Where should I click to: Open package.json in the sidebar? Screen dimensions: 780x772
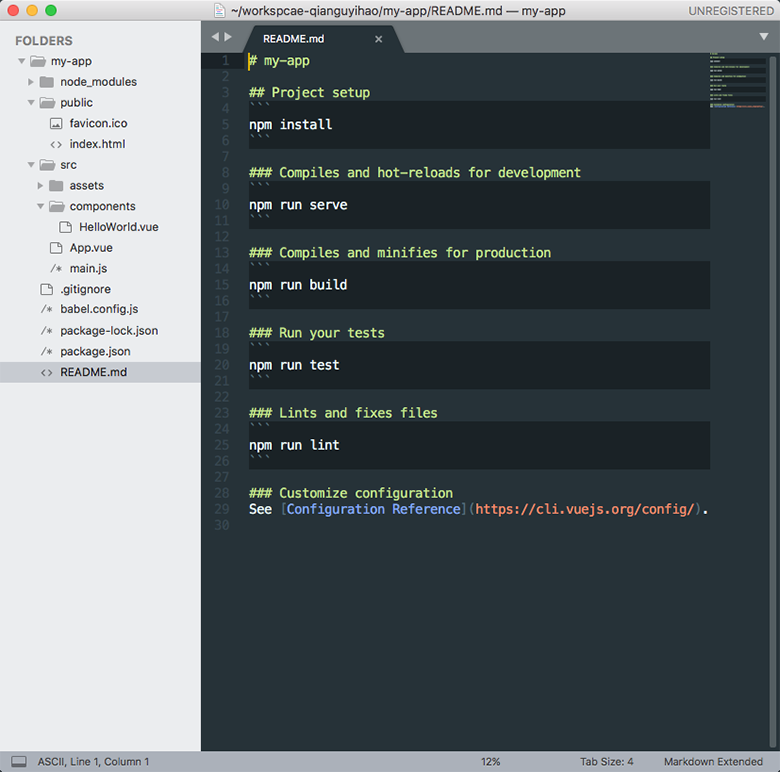tap(95, 351)
